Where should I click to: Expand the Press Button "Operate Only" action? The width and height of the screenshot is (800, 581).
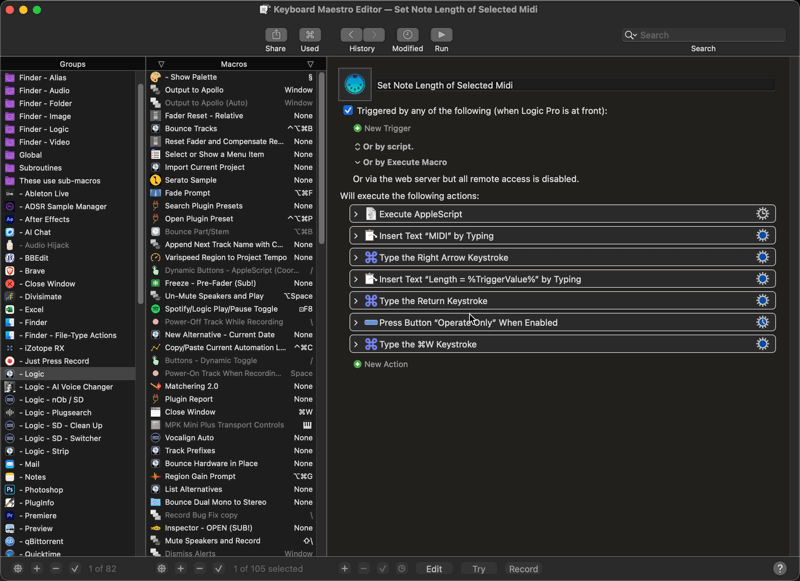coord(356,323)
